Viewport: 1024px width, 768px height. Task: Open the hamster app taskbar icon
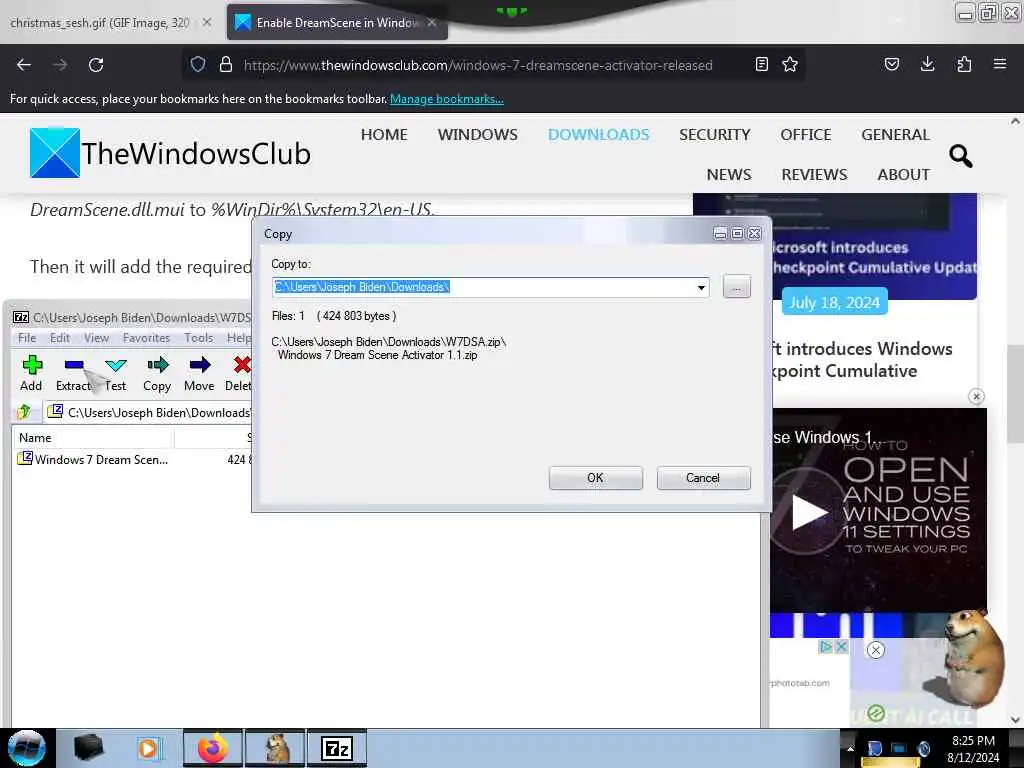276,748
